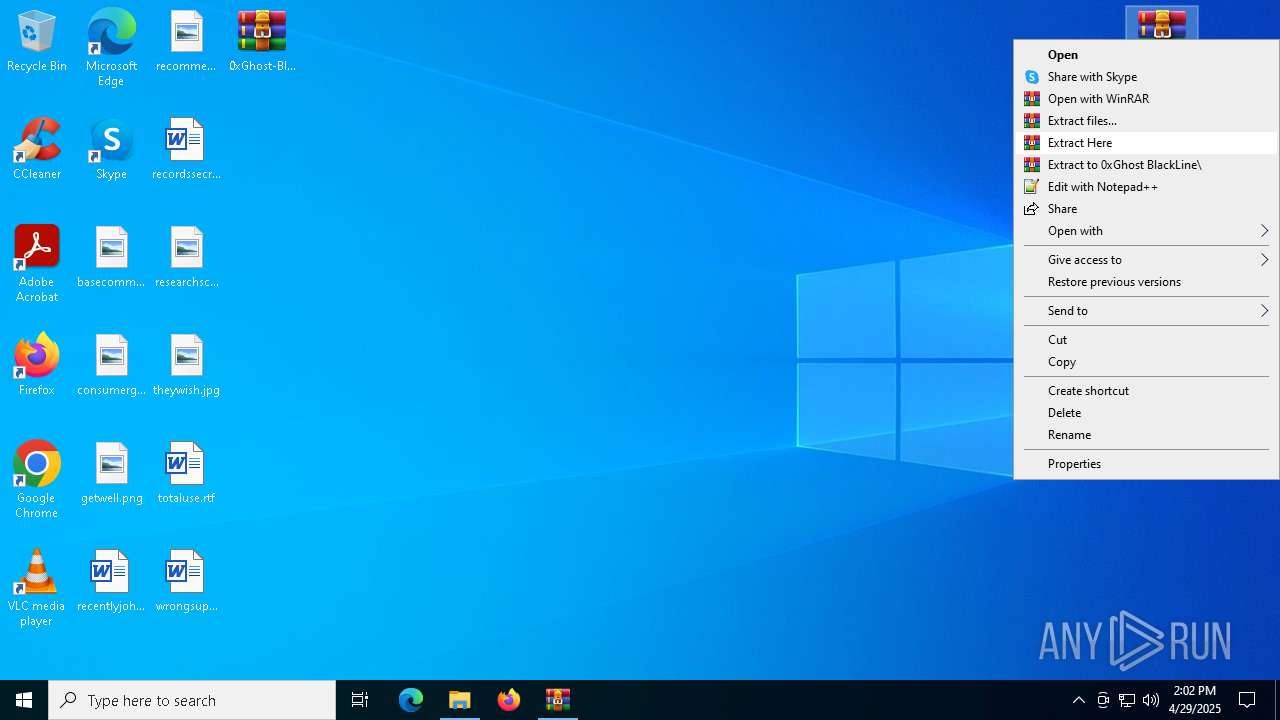Choose Extract to 0xGhost BlackLine\ entry
Image resolution: width=1280 pixels, height=720 pixels.
point(1146,165)
